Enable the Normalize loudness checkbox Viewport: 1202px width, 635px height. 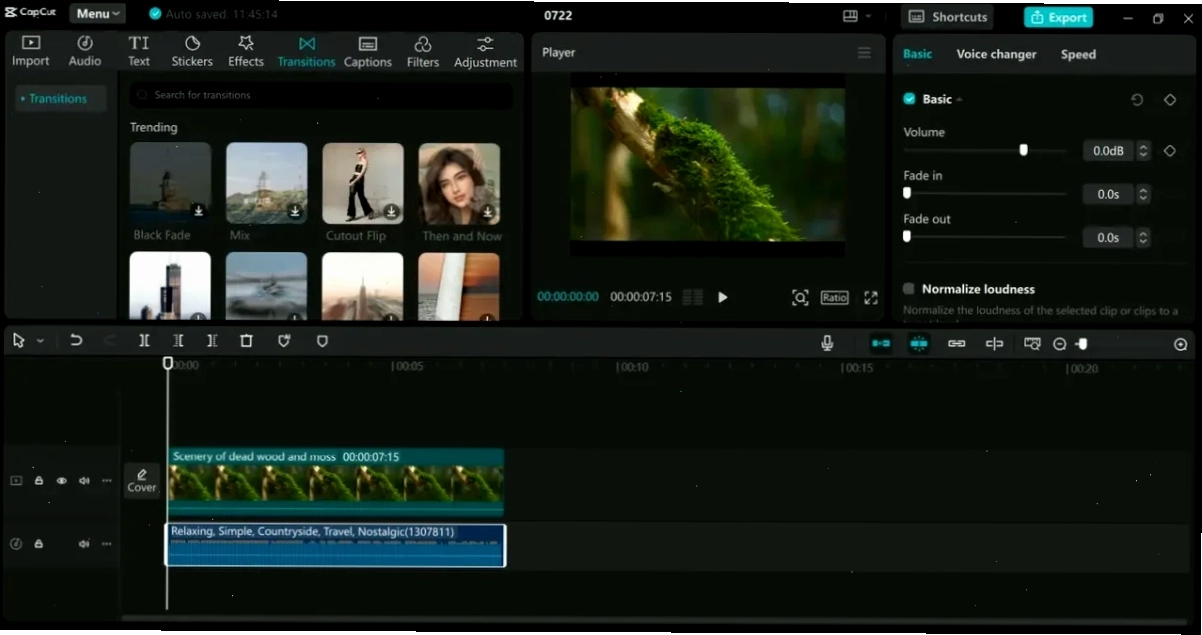(909, 289)
